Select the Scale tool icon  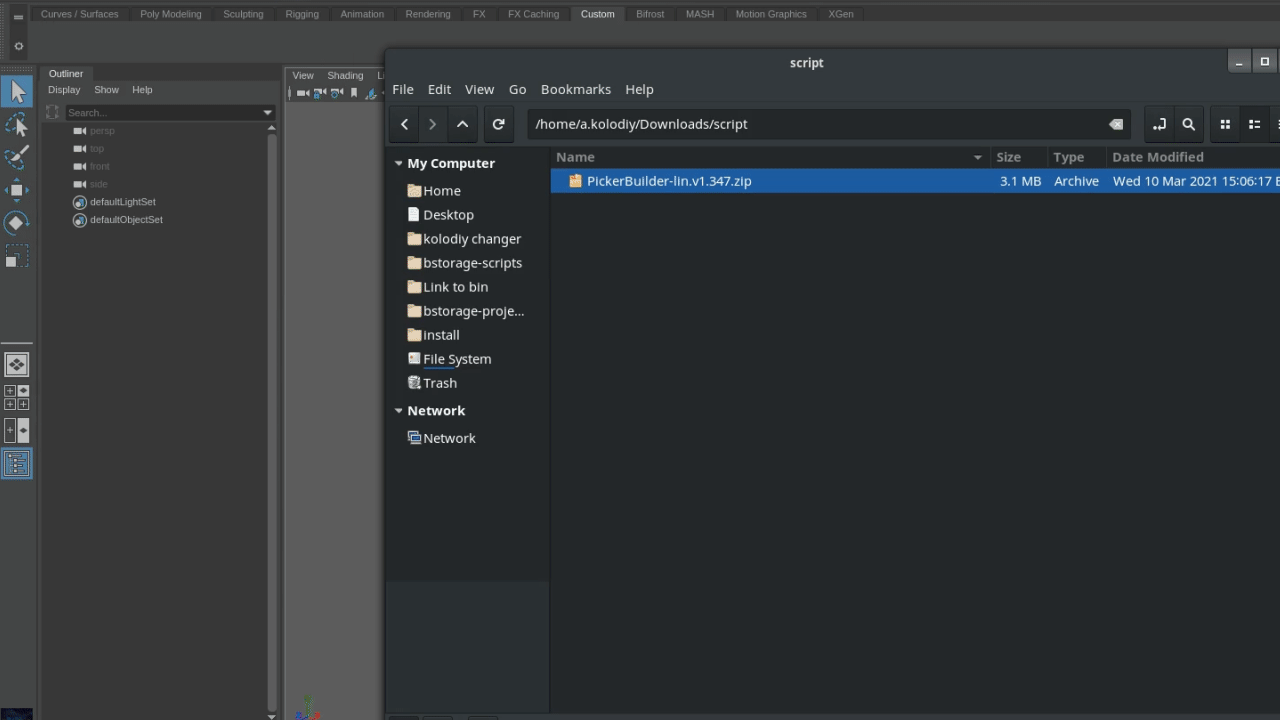17,257
